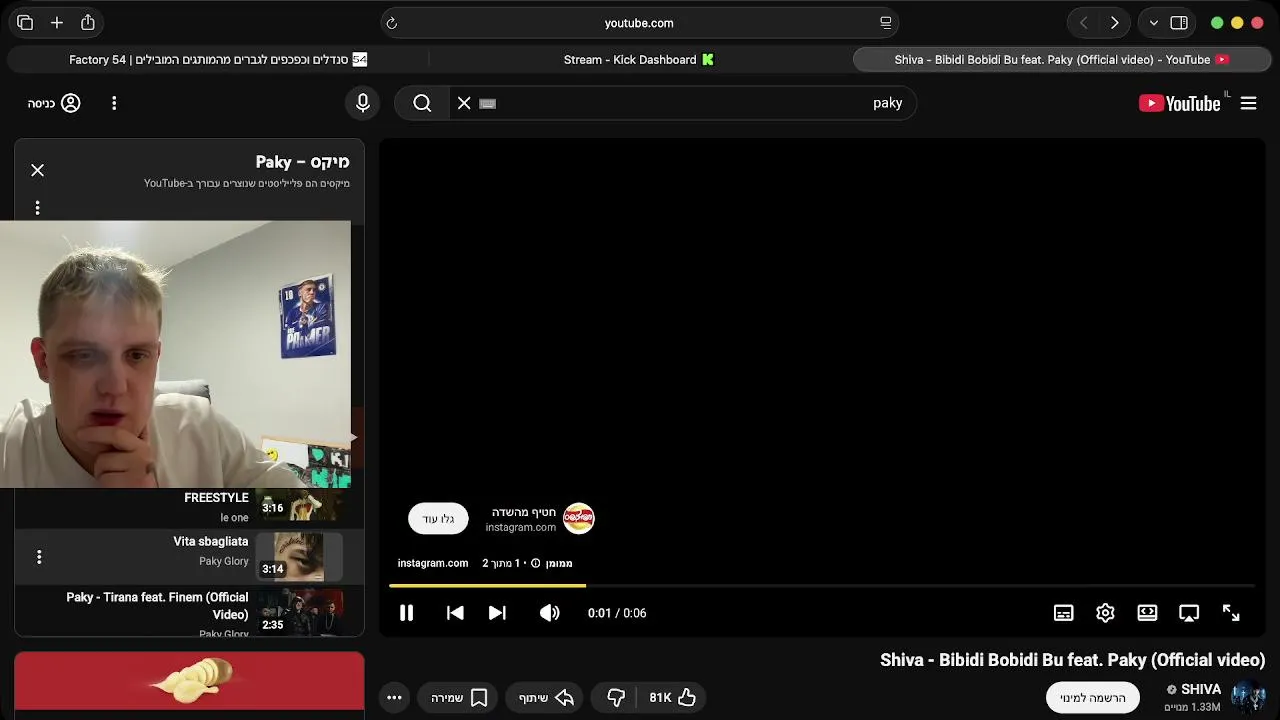This screenshot has height=720, width=1280.
Task: Open Safari share icon
Action: [88, 23]
